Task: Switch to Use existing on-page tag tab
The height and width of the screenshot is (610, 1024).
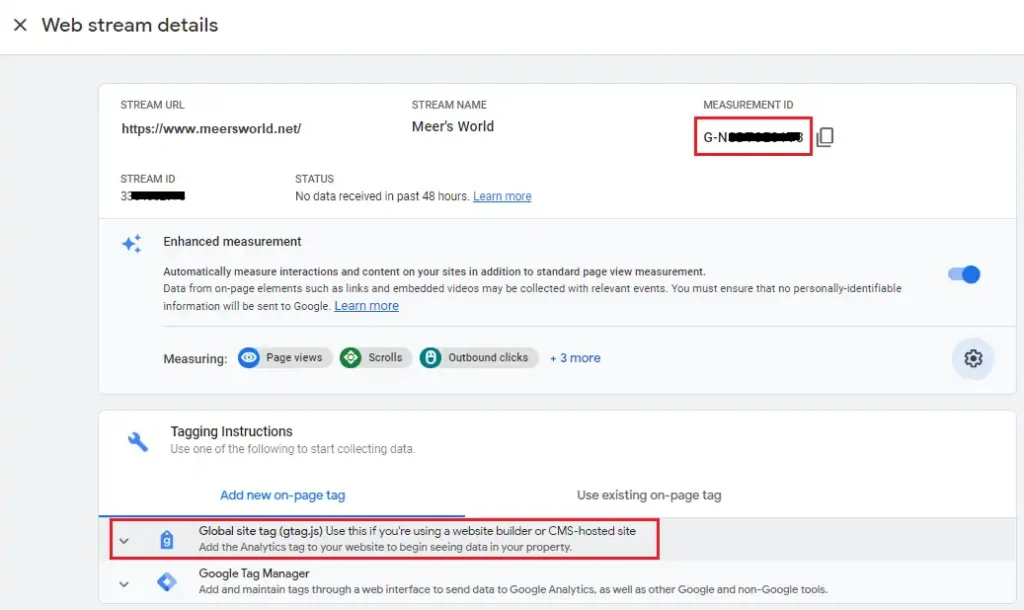Action: pyautogui.click(x=649, y=495)
